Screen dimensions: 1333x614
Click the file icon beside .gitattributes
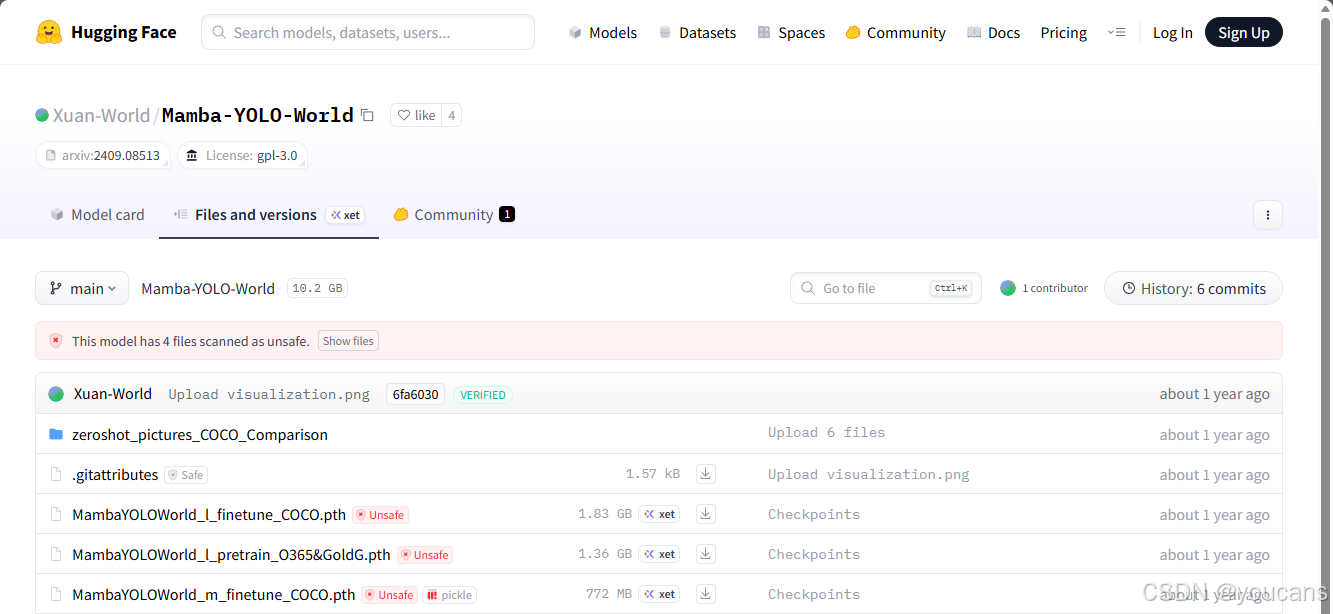pos(56,474)
